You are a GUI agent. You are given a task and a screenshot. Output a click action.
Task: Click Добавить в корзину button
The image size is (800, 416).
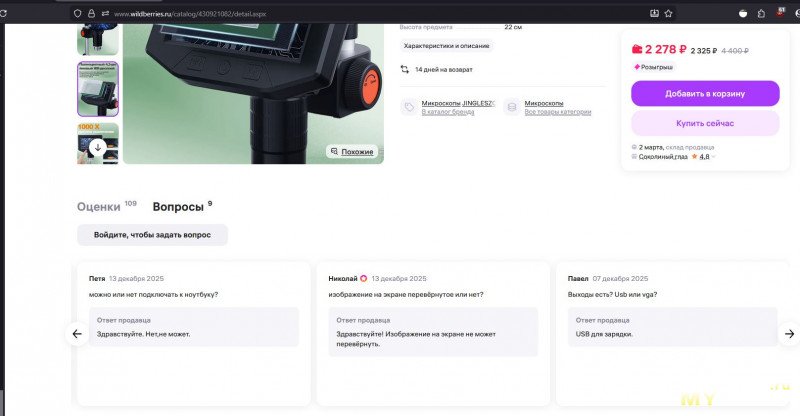[705, 94]
